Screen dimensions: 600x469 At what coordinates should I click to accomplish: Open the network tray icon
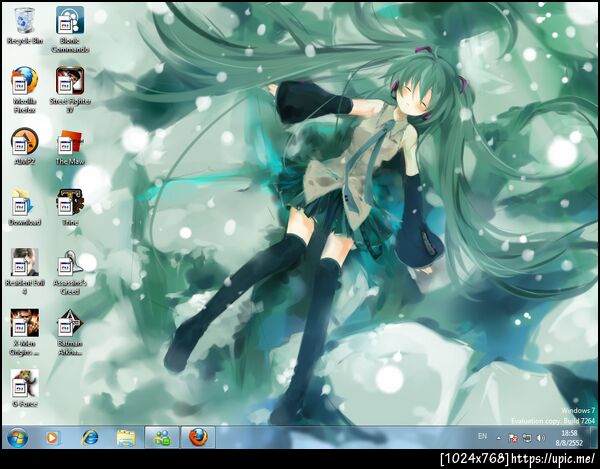[527, 438]
